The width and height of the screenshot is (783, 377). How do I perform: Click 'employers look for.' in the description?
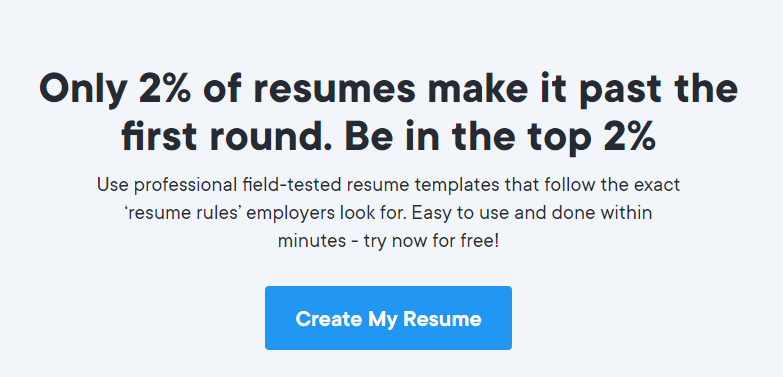pyautogui.click(x=328, y=214)
